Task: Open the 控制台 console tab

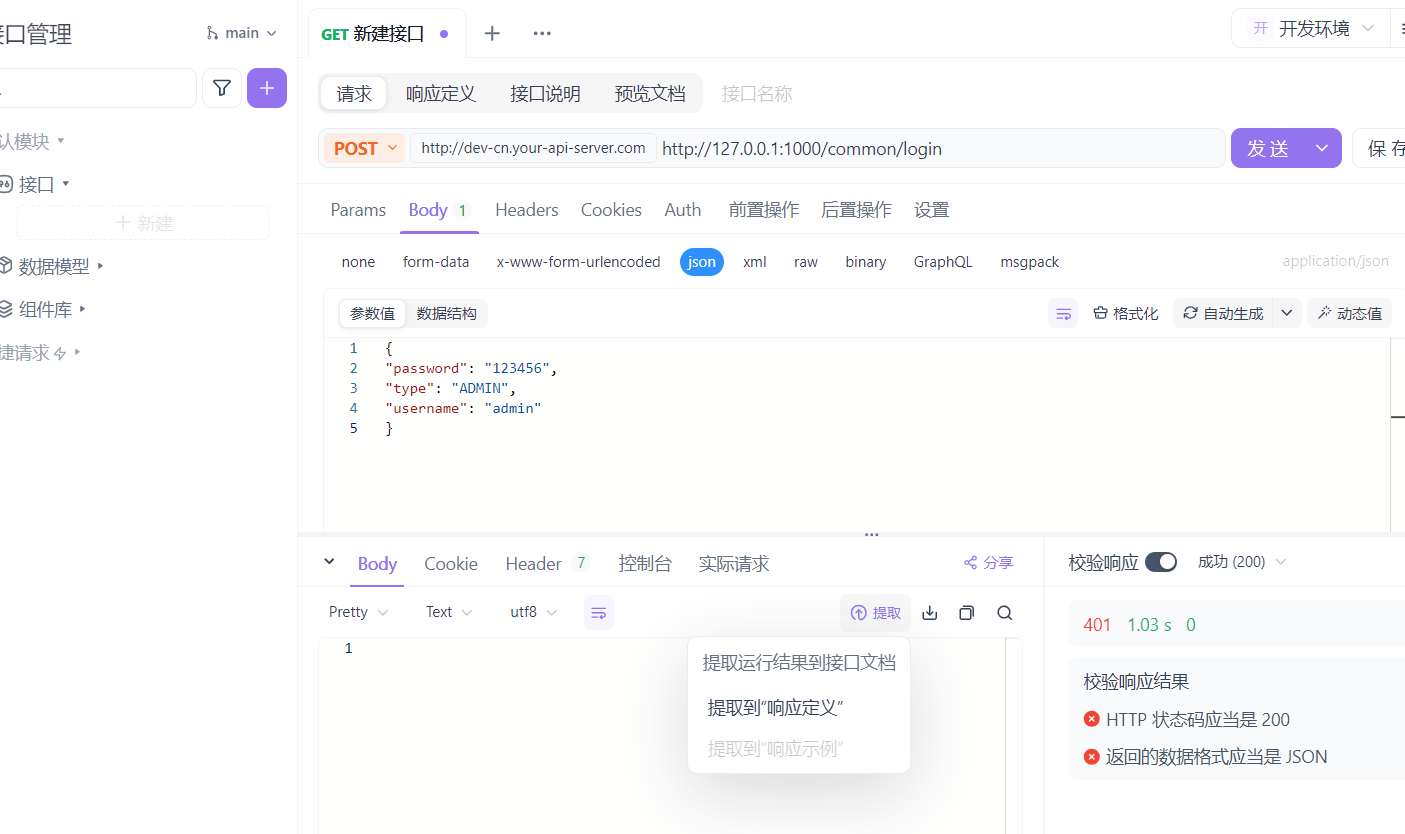Action: 645,564
